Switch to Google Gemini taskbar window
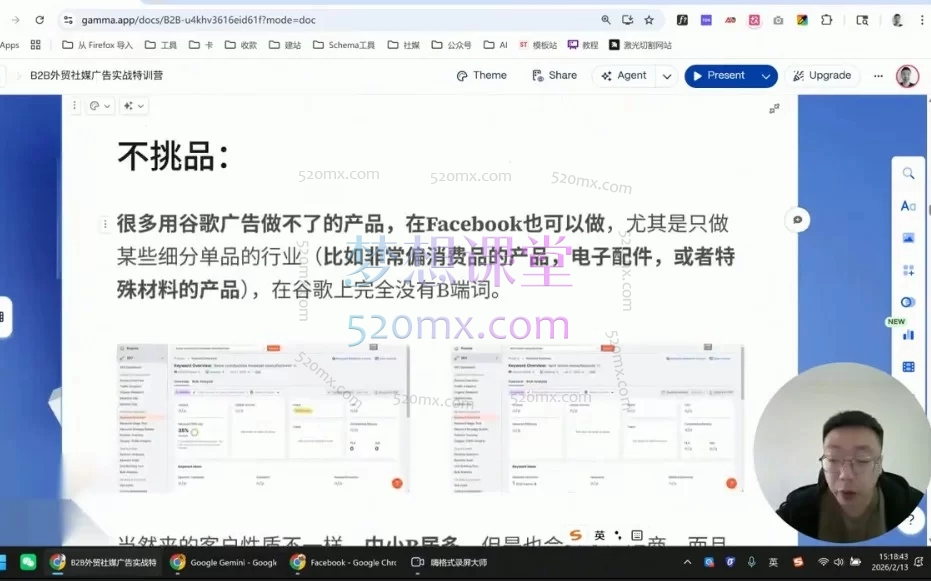 click(224, 562)
